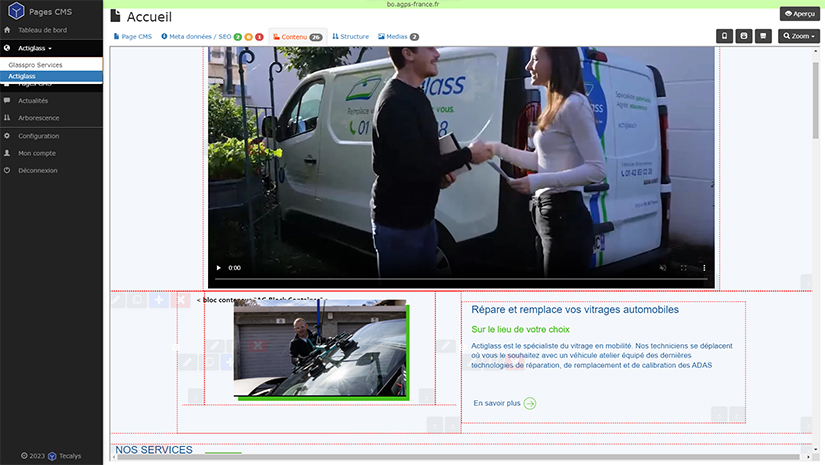
Task: Click the Aperçu preview button
Action: [x=799, y=14]
